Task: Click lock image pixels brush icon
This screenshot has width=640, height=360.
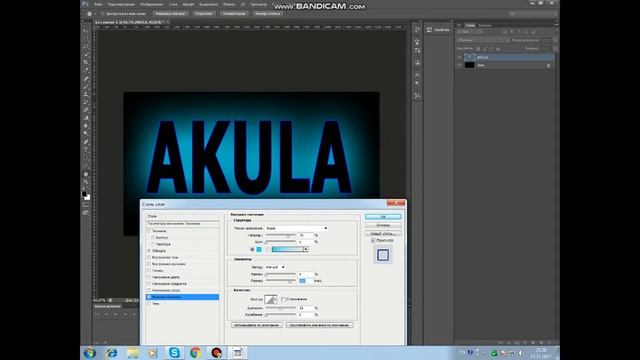Action: click(484, 49)
